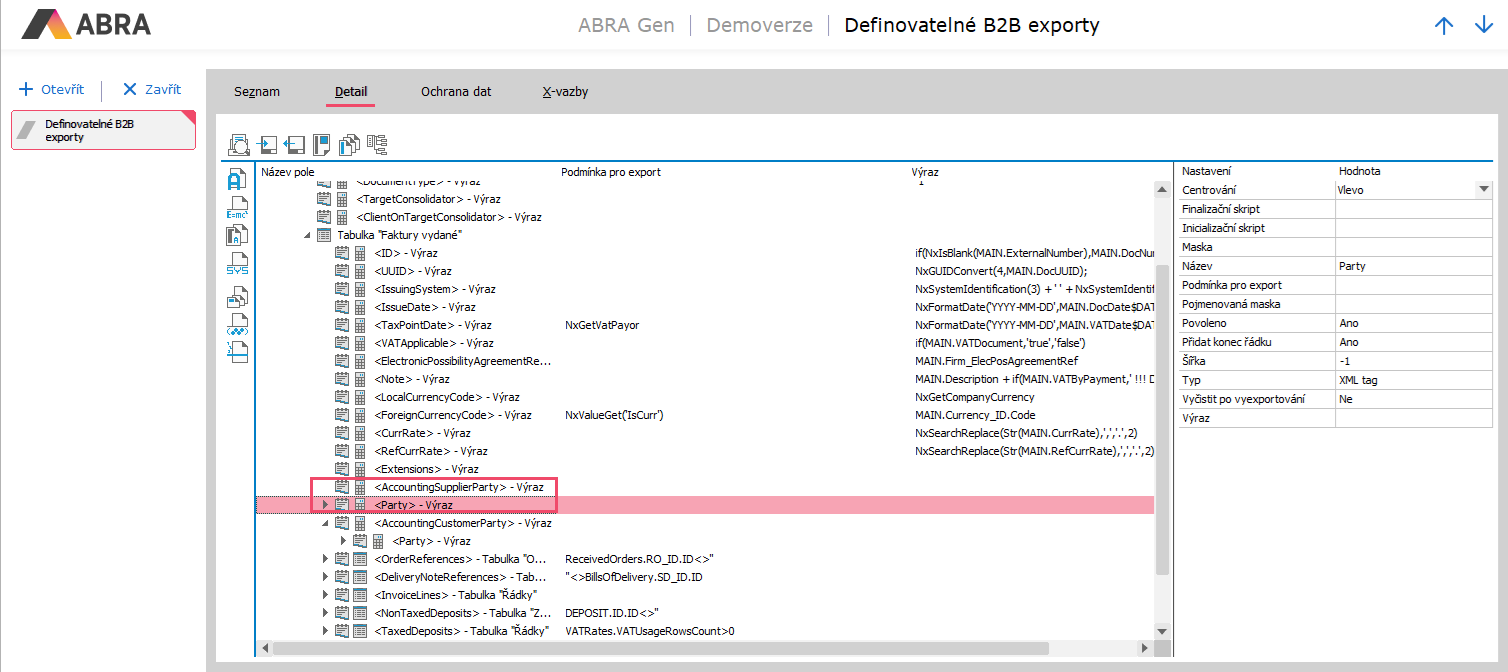Click the left-arrow export icon in the toolbar

294,145
